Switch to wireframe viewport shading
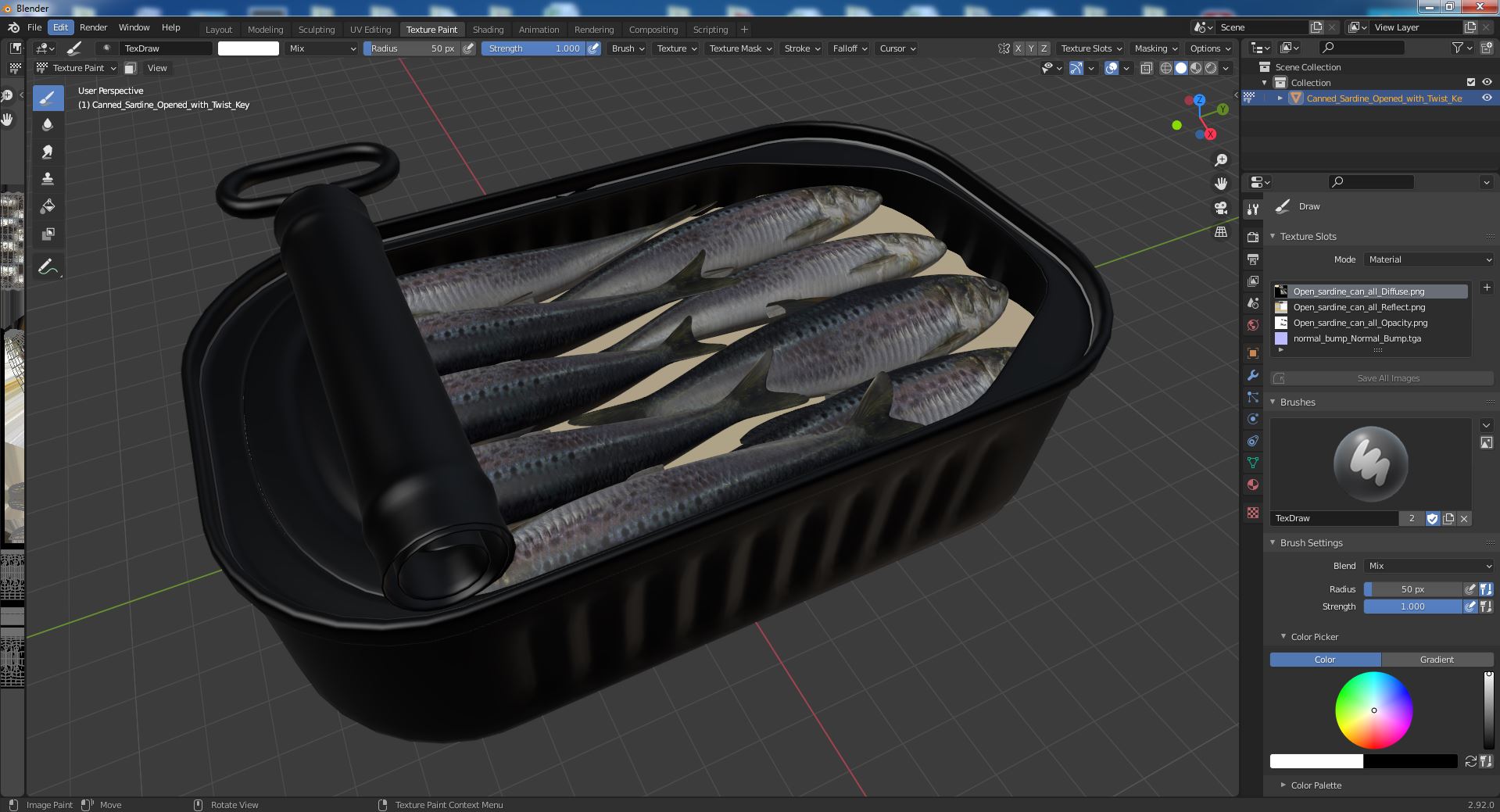 [1166, 68]
